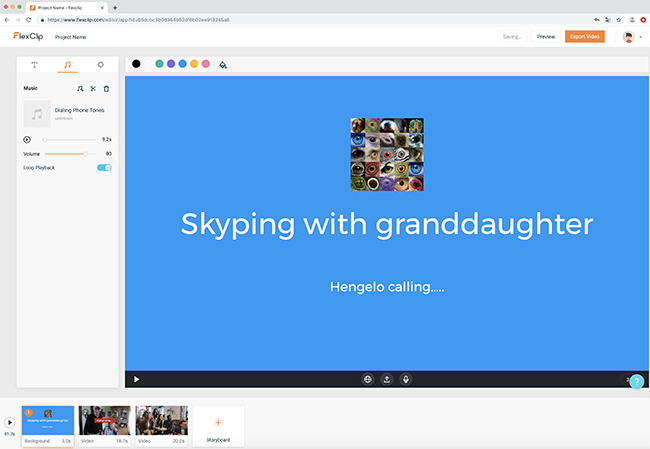Click the FlexClip logo
The width and height of the screenshot is (650, 449).
click(x=28, y=36)
